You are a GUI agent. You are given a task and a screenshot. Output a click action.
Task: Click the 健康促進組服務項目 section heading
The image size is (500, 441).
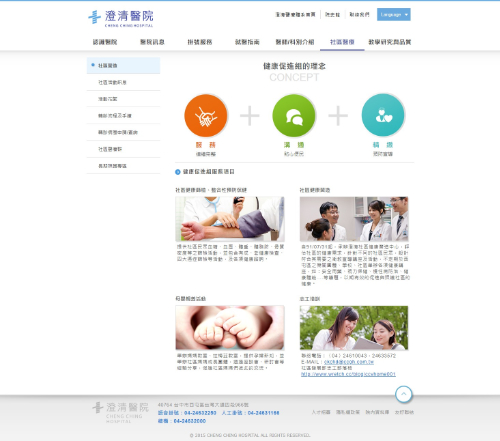(x=209, y=172)
